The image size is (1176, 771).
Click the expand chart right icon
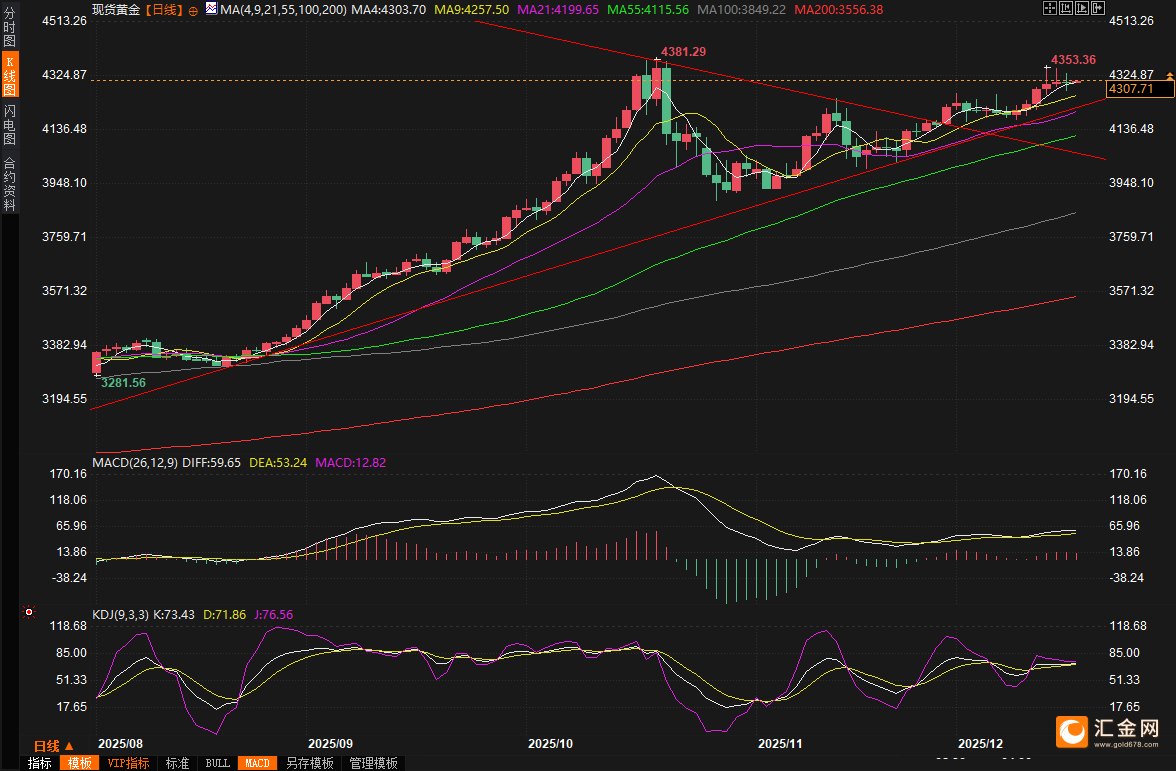point(1096,9)
